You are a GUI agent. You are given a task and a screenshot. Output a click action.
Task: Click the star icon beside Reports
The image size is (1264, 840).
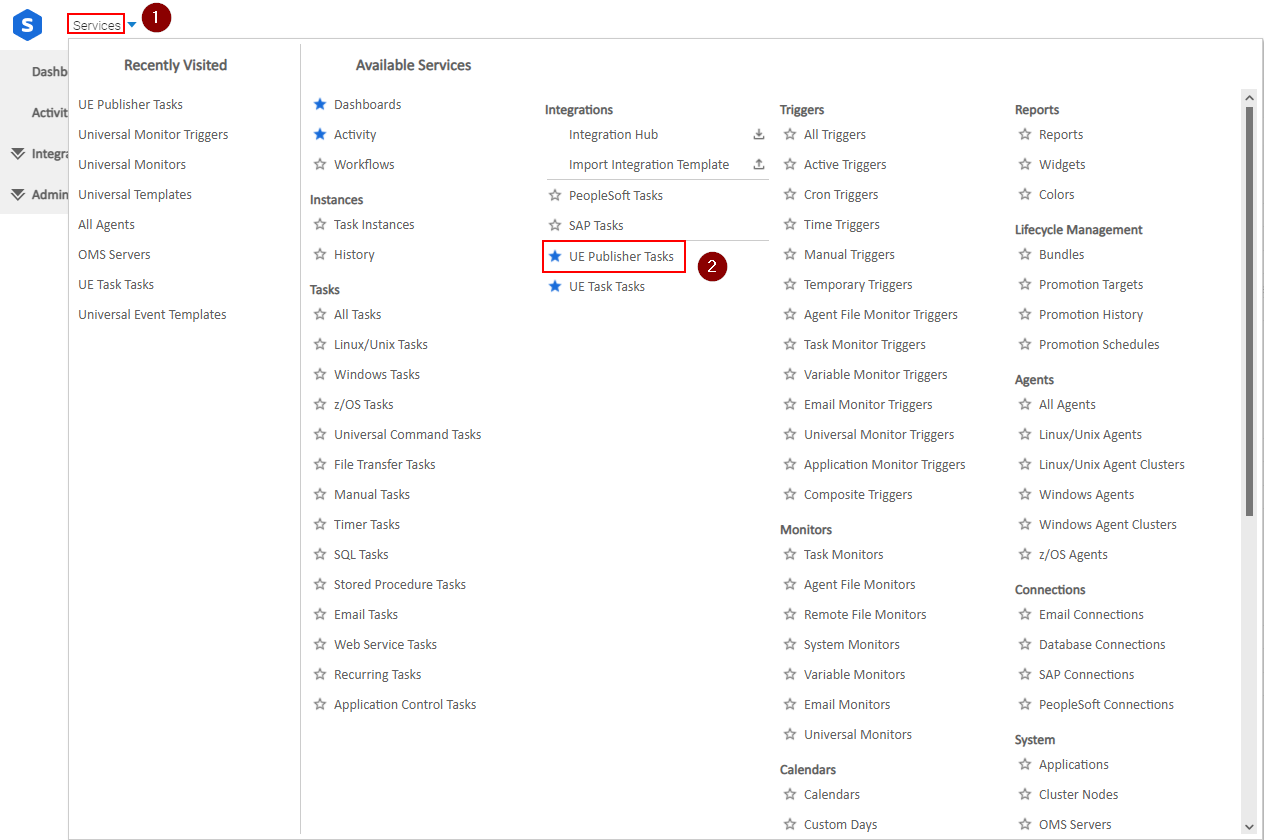point(1024,135)
